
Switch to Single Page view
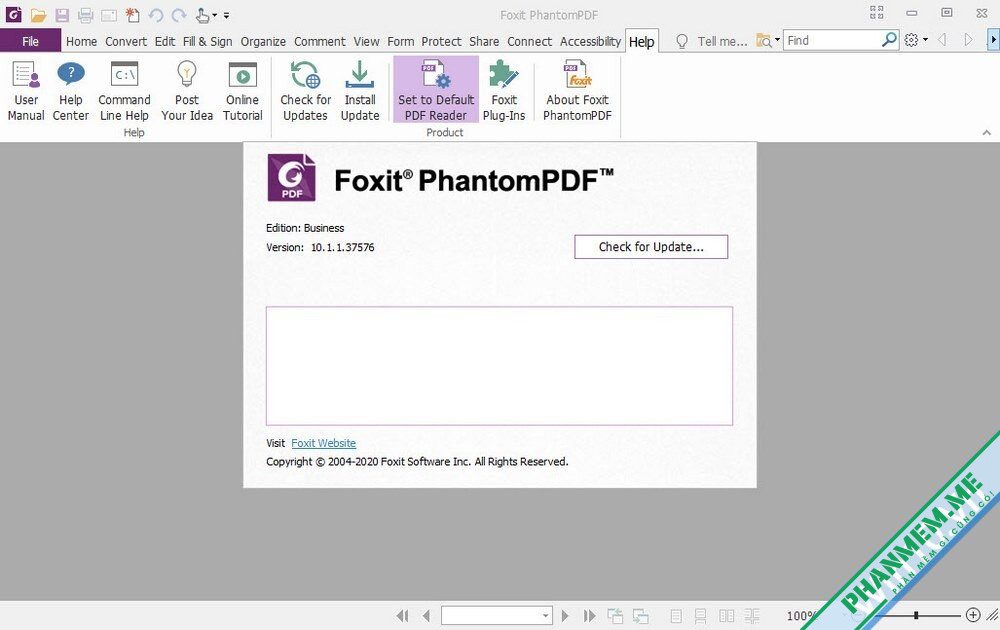pos(676,615)
